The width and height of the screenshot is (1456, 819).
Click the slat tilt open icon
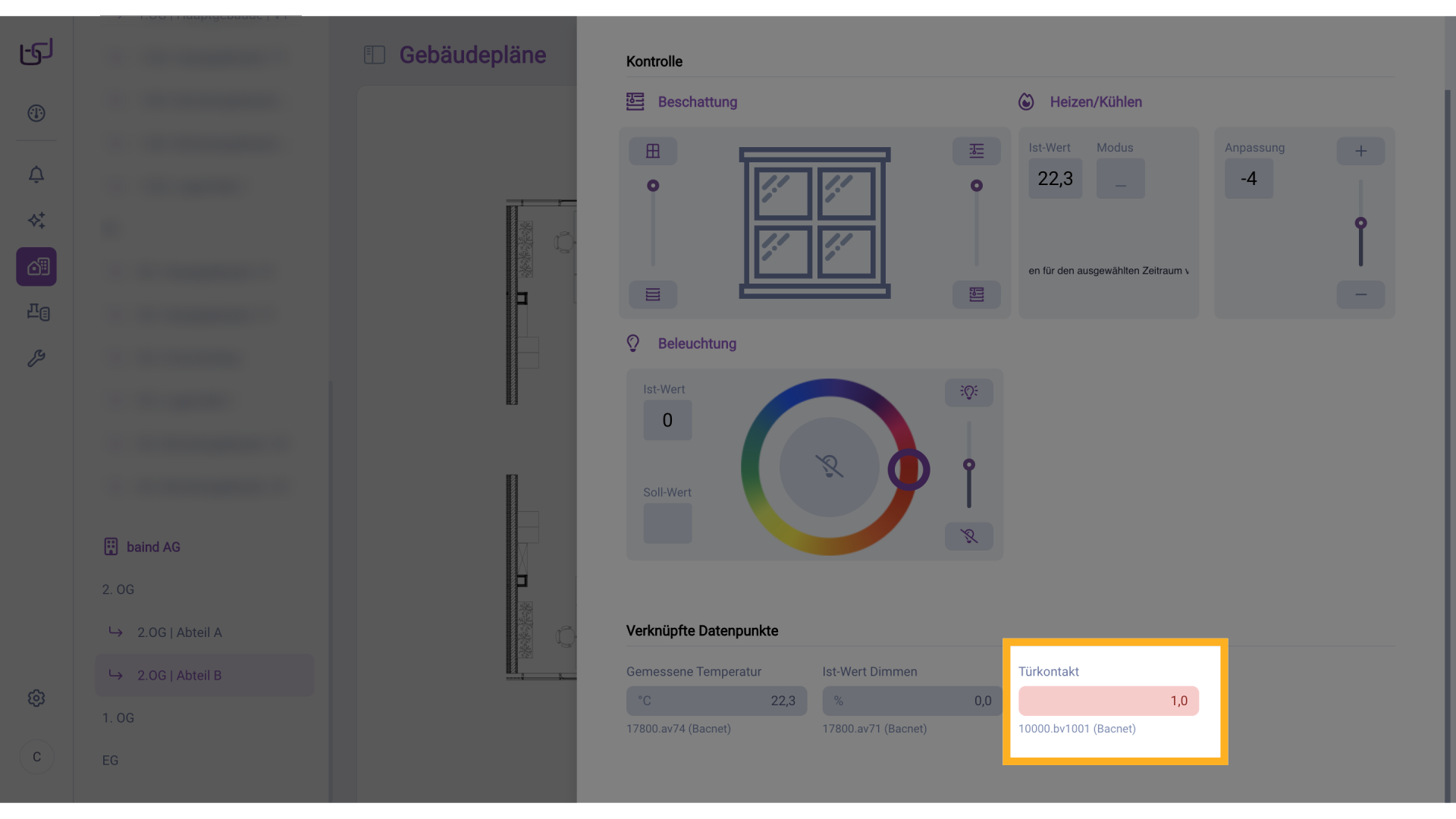coord(976,151)
